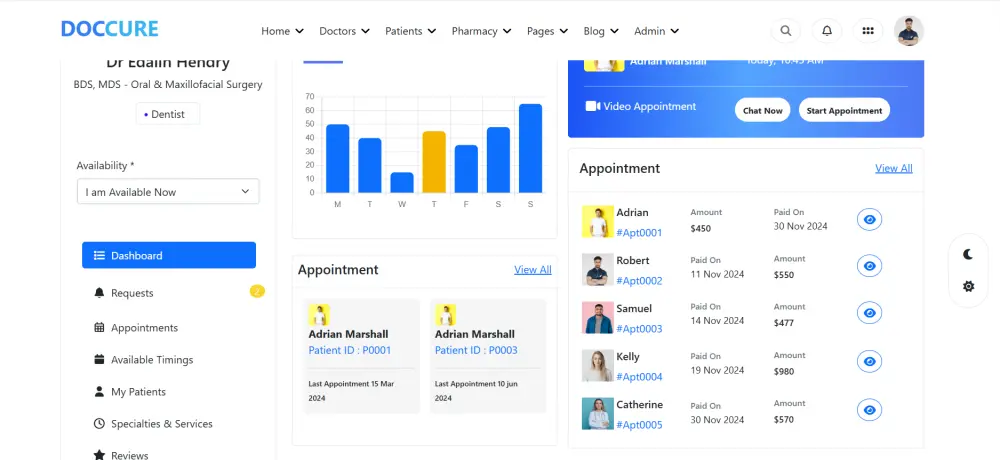Screen dimensions: 1000x460
Task: Expand the Home menu
Action: click(282, 31)
